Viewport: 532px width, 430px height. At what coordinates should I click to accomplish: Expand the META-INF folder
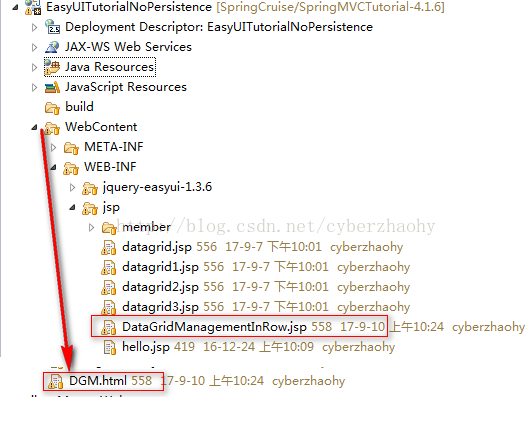pyautogui.click(x=53, y=147)
